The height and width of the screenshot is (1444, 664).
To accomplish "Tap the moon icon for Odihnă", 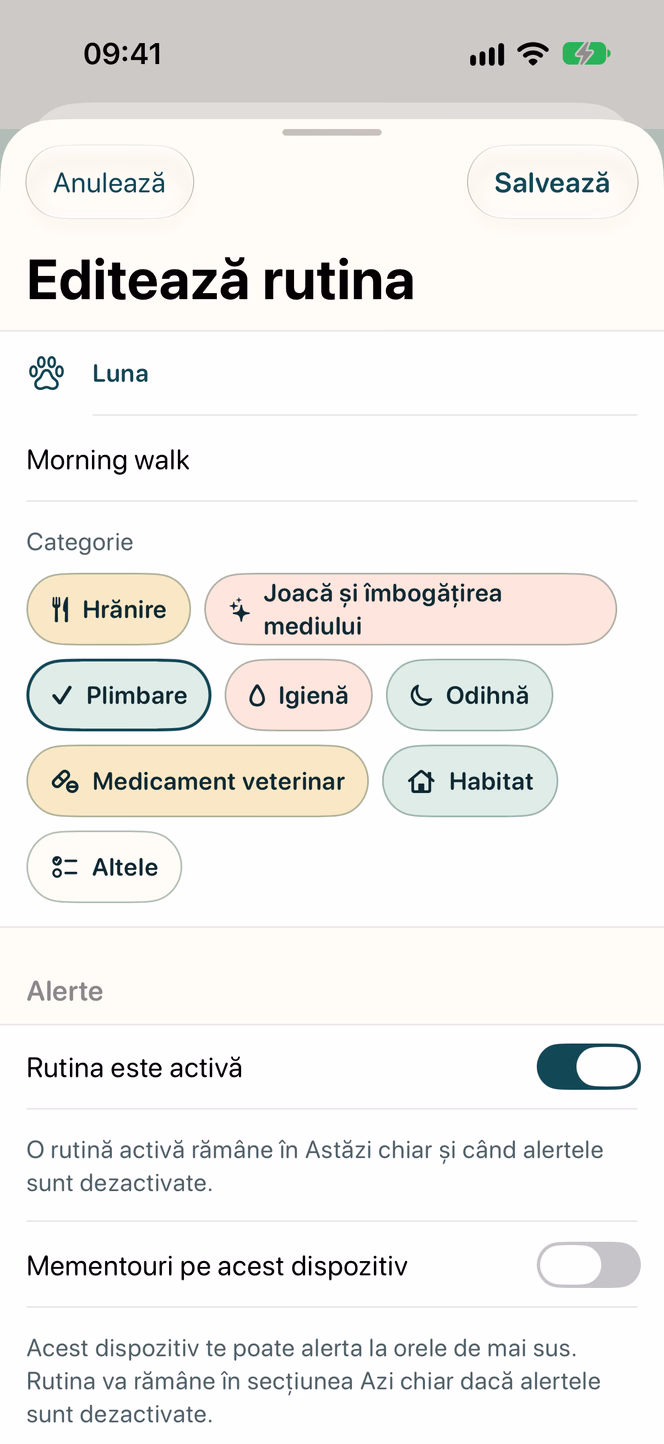I will (421, 696).
